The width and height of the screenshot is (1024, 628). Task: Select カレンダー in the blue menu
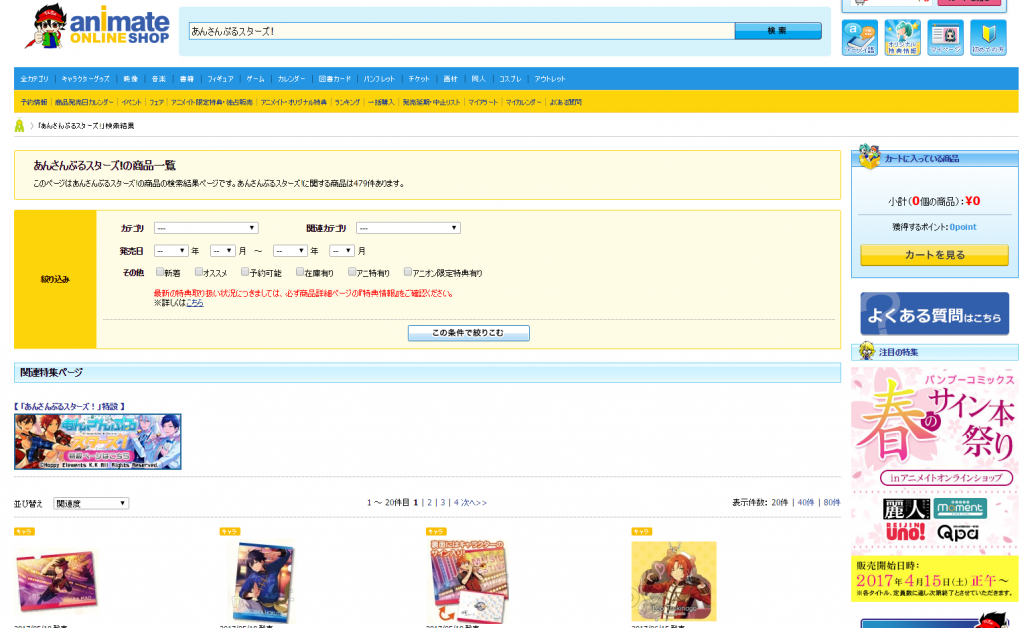click(x=291, y=79)
